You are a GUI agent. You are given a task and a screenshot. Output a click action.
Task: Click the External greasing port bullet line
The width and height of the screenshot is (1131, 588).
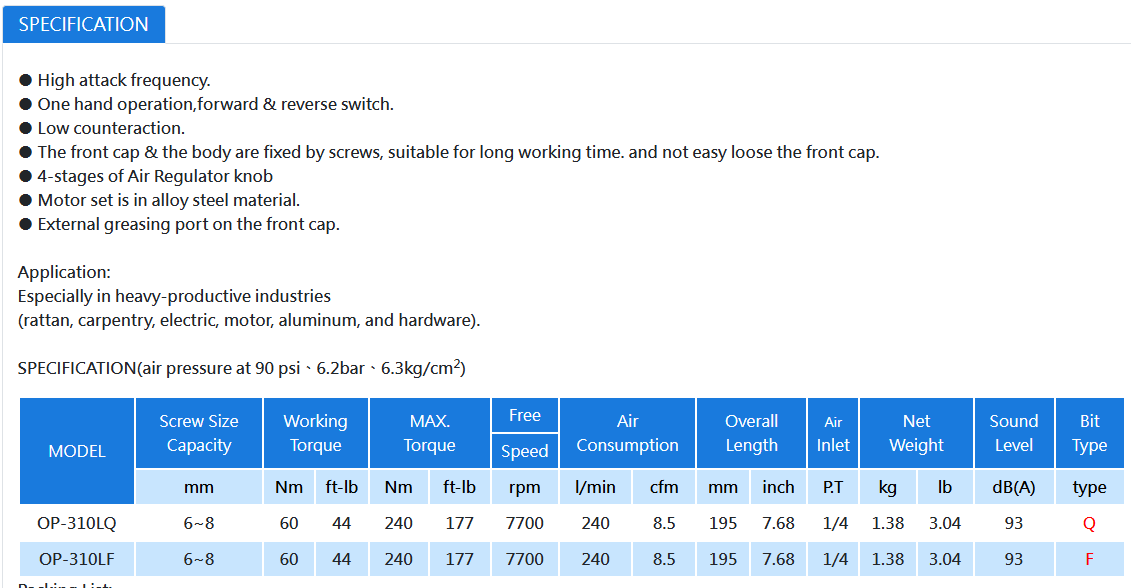(x=179, y=224)
